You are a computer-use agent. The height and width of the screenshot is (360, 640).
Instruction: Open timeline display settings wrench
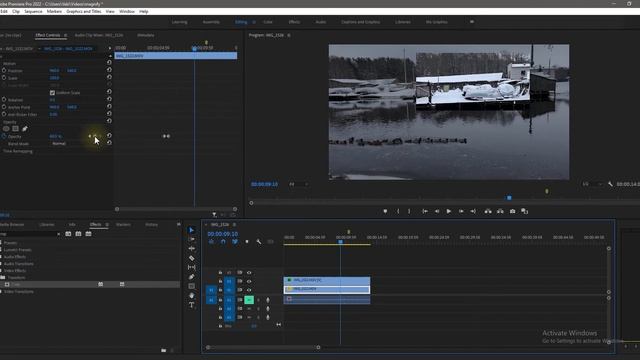point(259,242)
